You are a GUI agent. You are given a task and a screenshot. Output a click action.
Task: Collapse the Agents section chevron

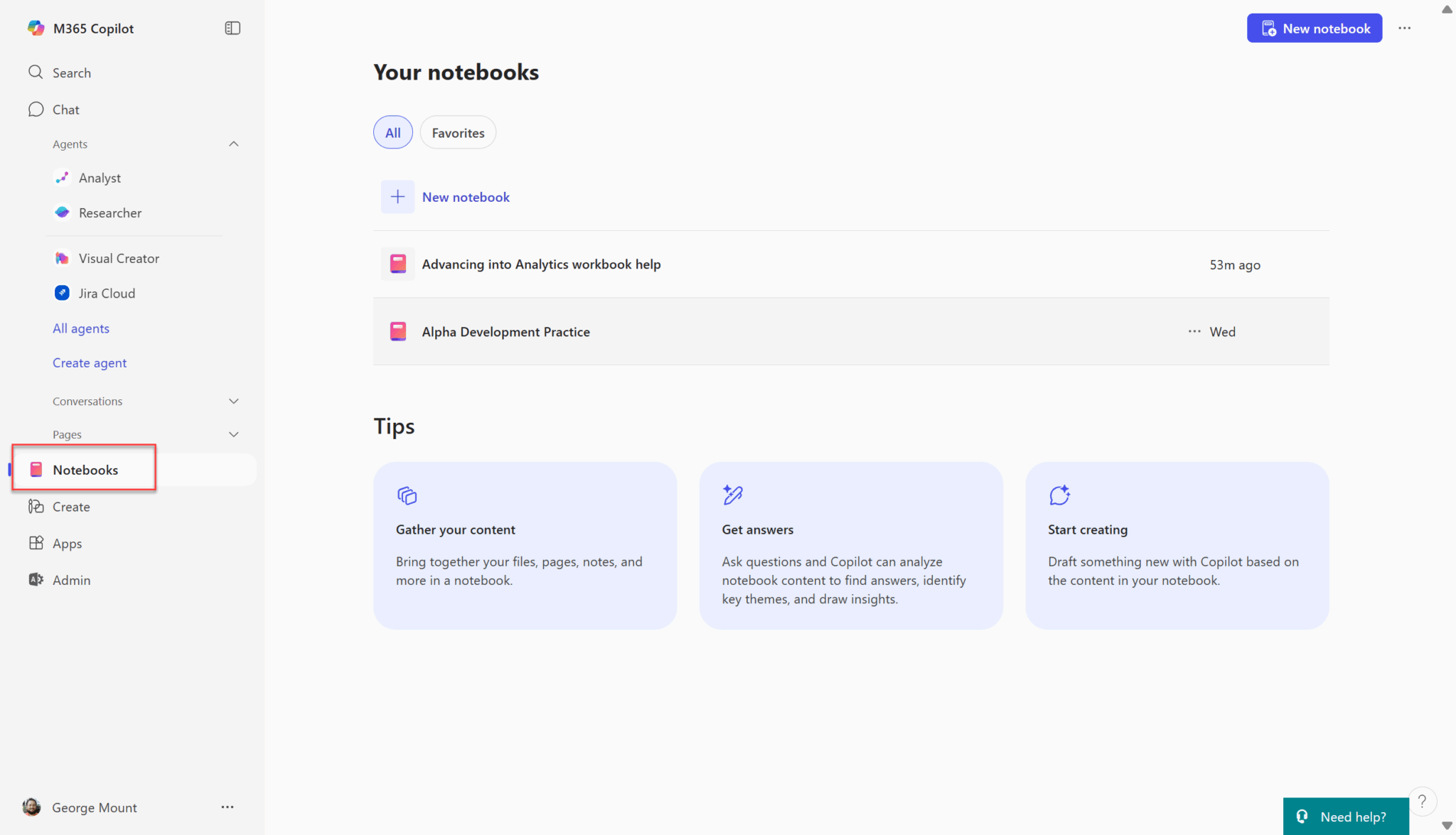[233, 144]
